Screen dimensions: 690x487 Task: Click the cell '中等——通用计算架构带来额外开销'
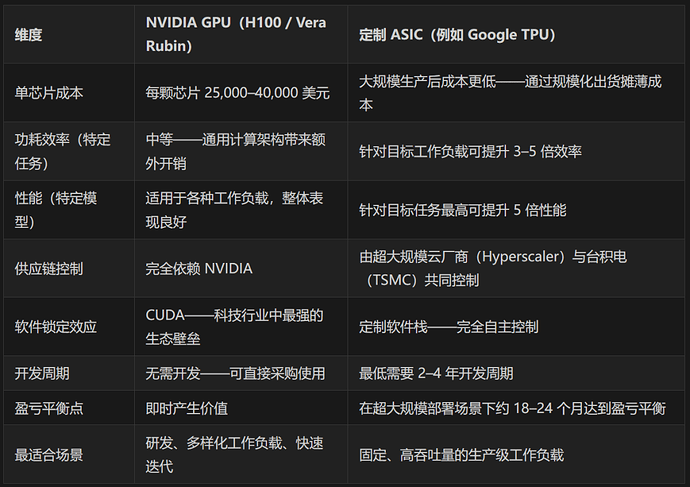(241, 151)
